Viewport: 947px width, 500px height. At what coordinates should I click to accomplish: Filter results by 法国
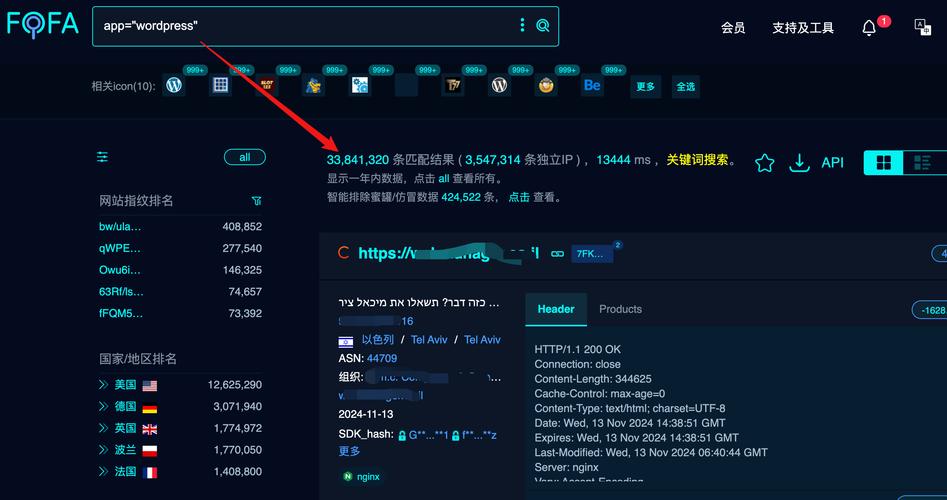pyautogui.click(x=126, y=472)
